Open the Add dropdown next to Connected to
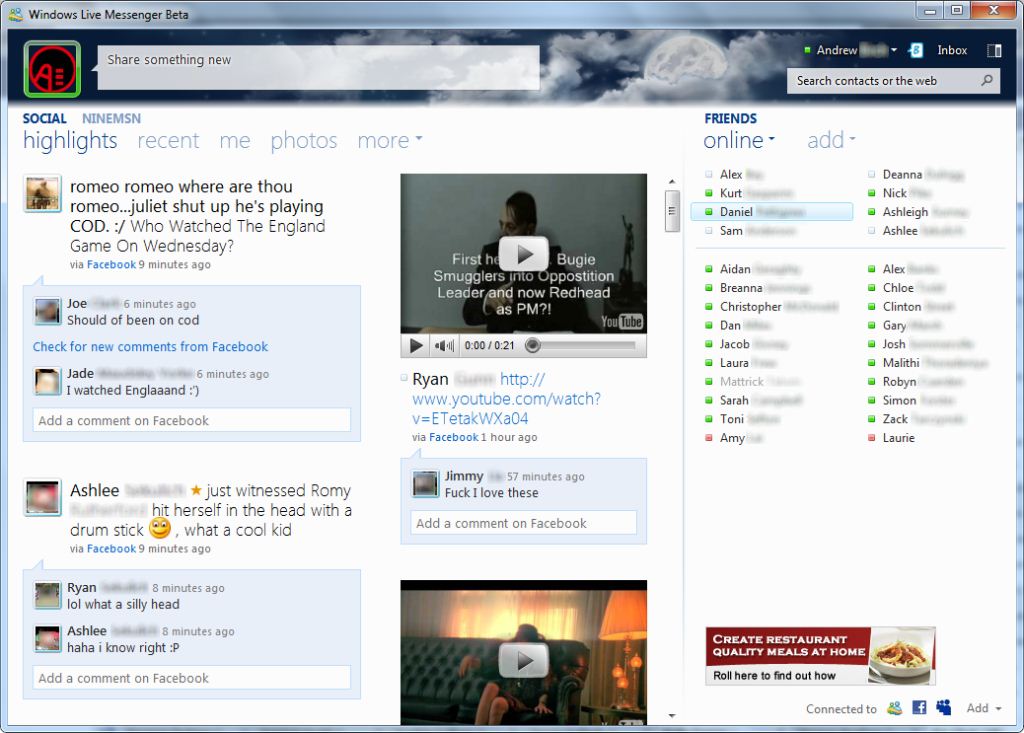The width and height of the screenshot is (1024, 733). [984, 708]
